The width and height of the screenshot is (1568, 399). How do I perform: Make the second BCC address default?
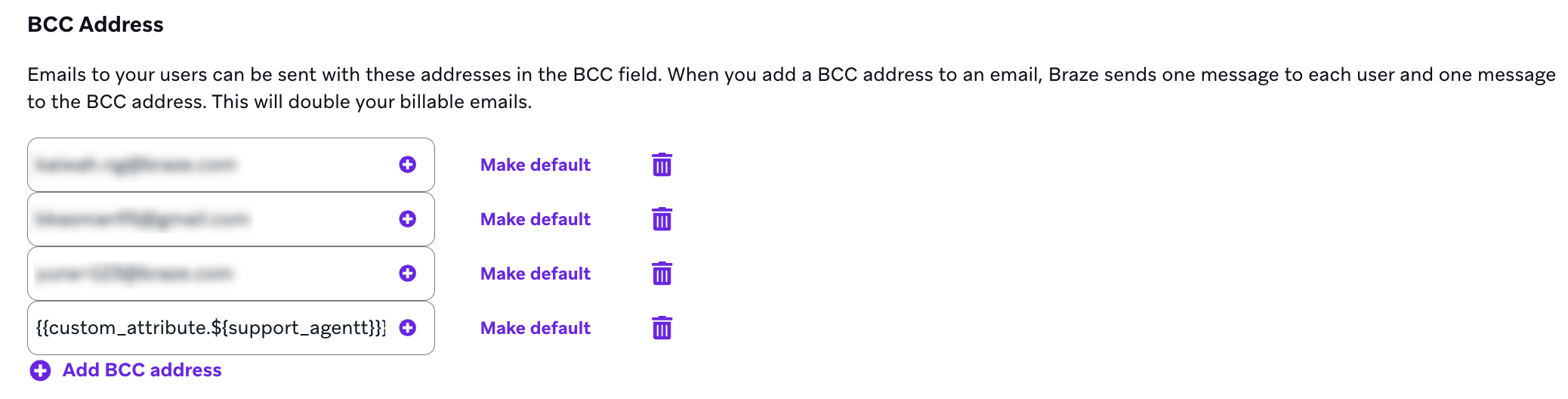click(x=535, y=219)
